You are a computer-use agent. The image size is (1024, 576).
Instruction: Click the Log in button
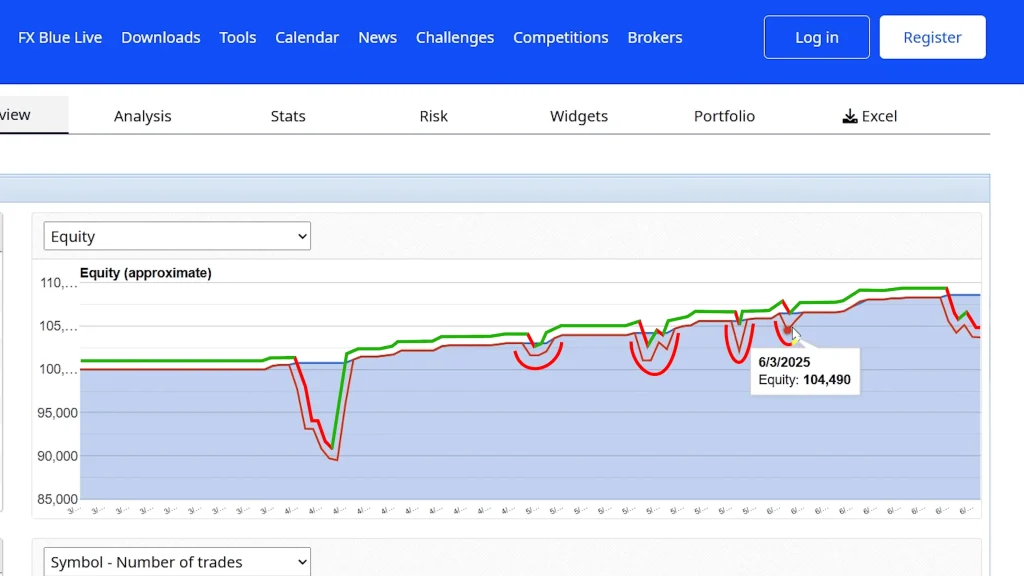pos(816,37)
